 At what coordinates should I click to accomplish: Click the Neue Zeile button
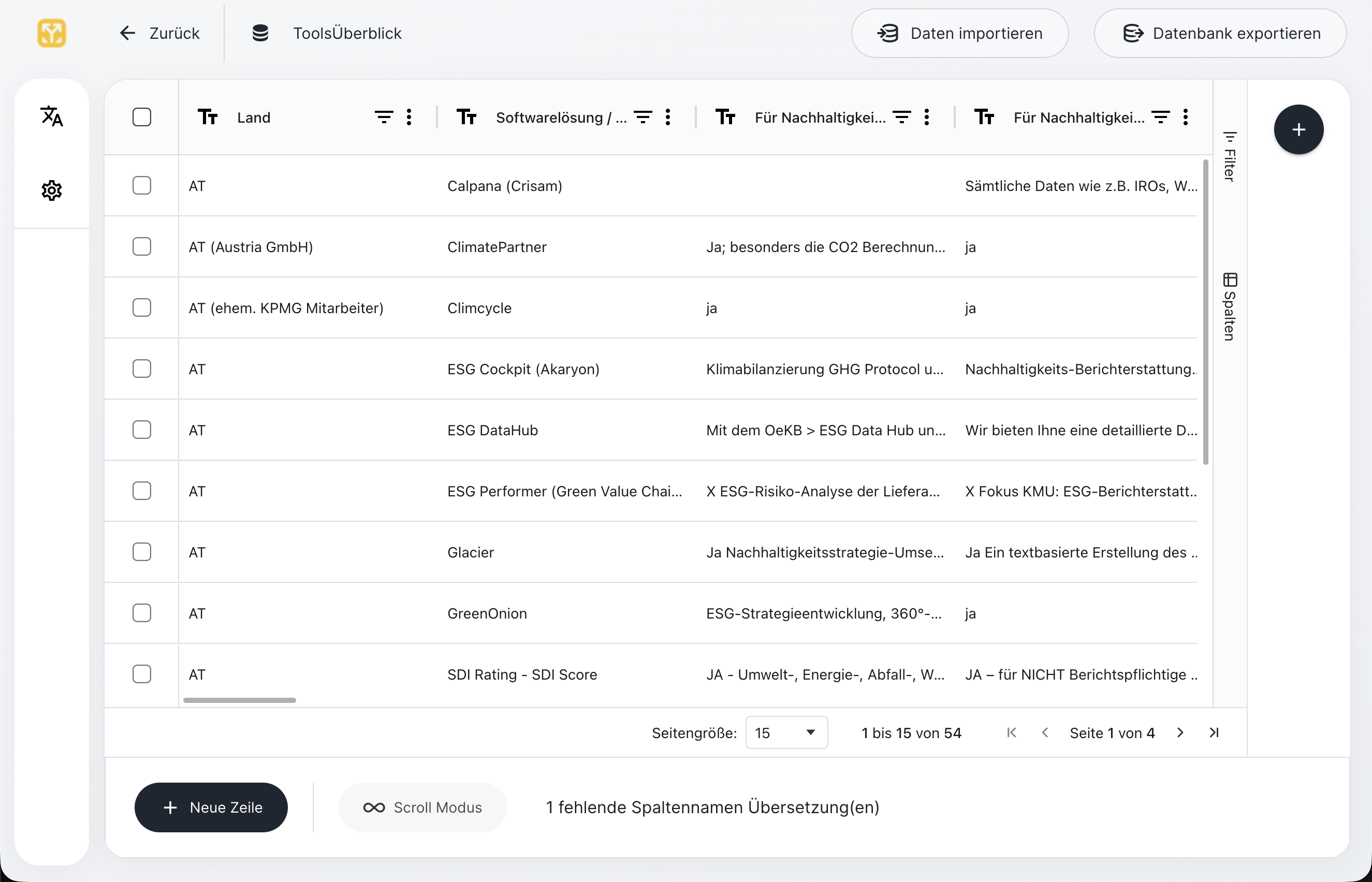(x=211, y=807)
